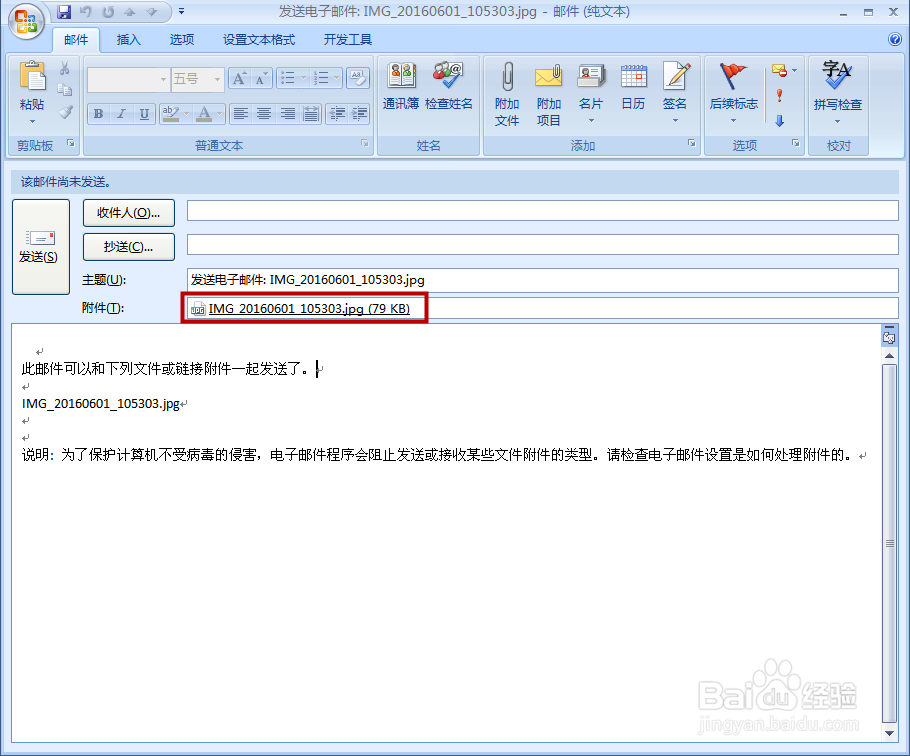Toggle italic formatting
Viewport: 910px width, 756px height.
click(x=121, y=114)
